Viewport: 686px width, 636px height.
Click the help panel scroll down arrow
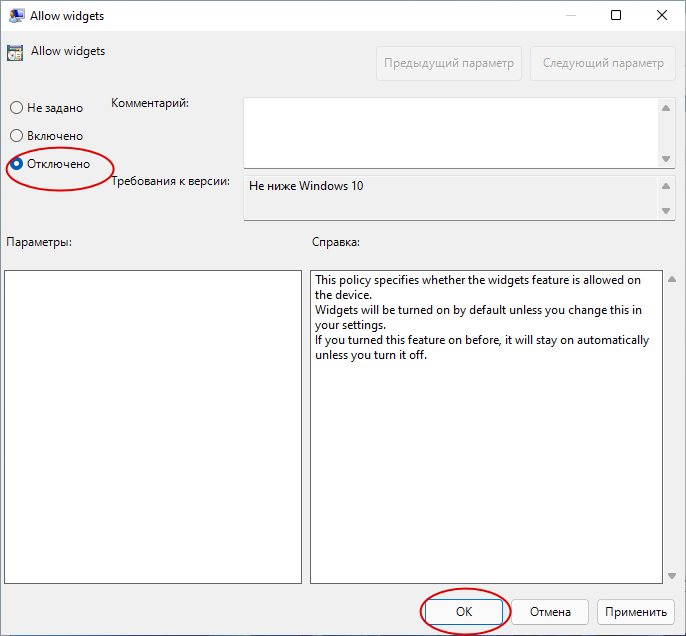tap(672, 576)
